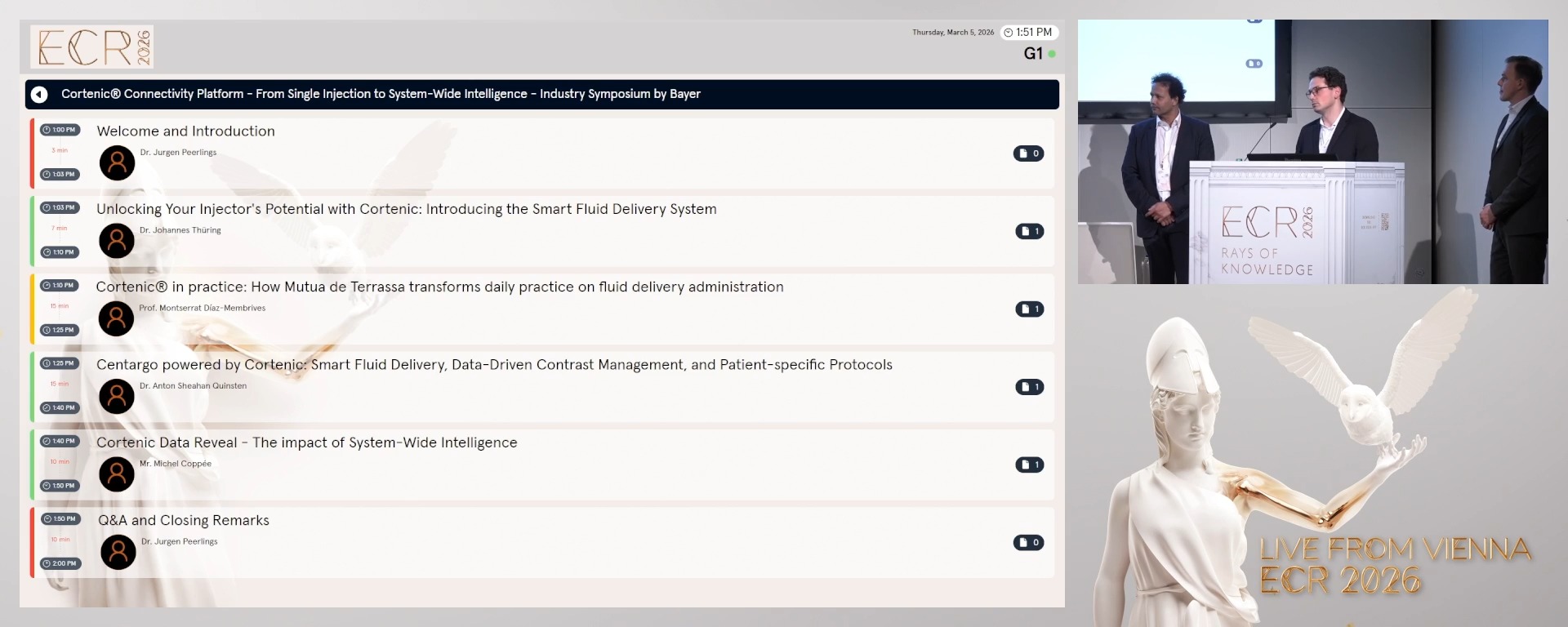The image size is (1568, 627).
Task: Click Dr. Anton Sheahan Quinsten's name
Action: pos(193,386)
